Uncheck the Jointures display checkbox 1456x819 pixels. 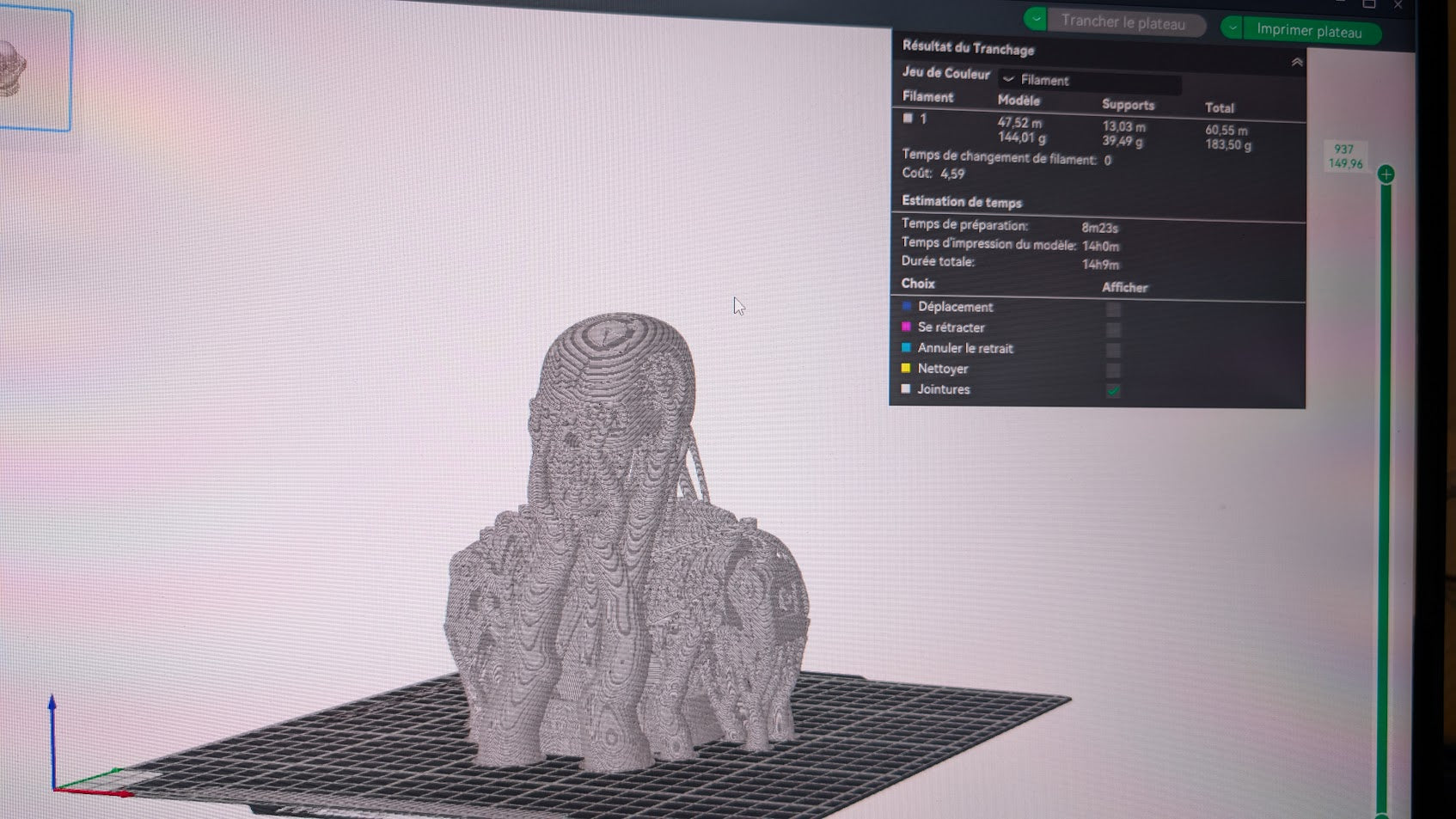tap(1113, 391)
